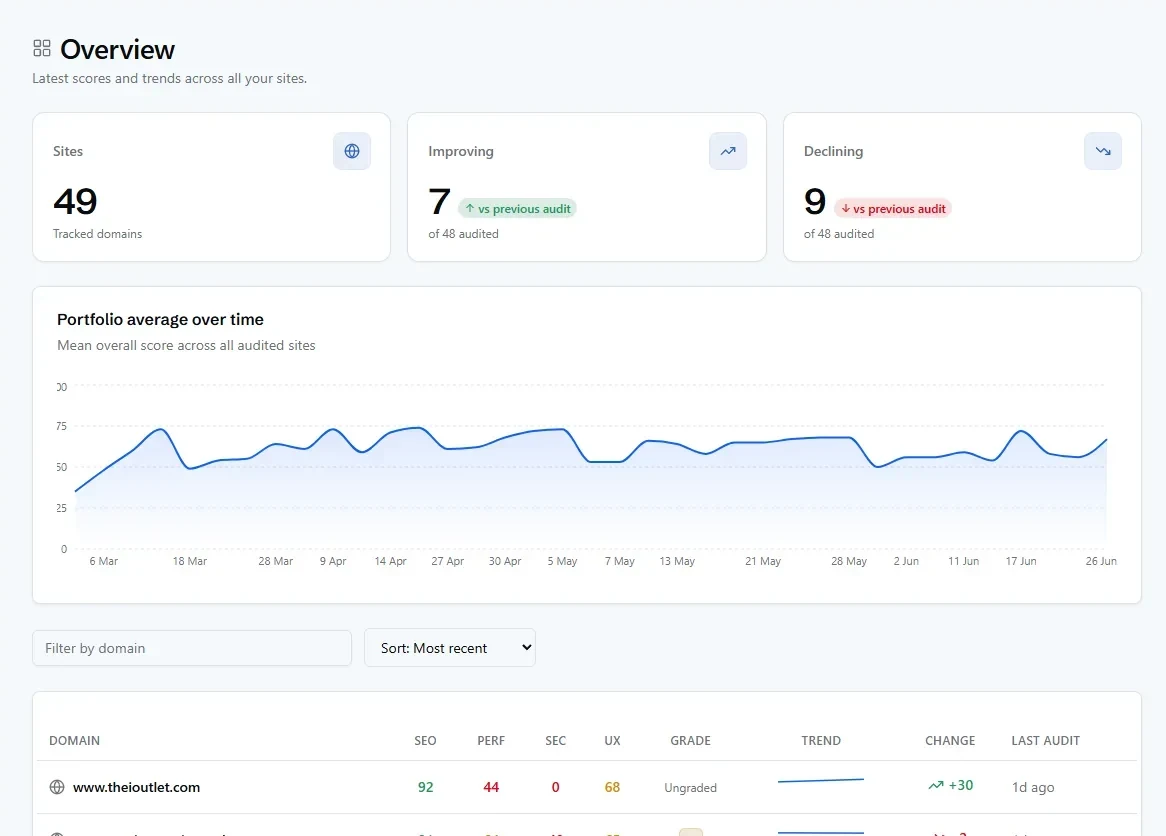This screenshot has height=836, width=1166.
Task: Click the UX column header
Action: tap(612, 741)
